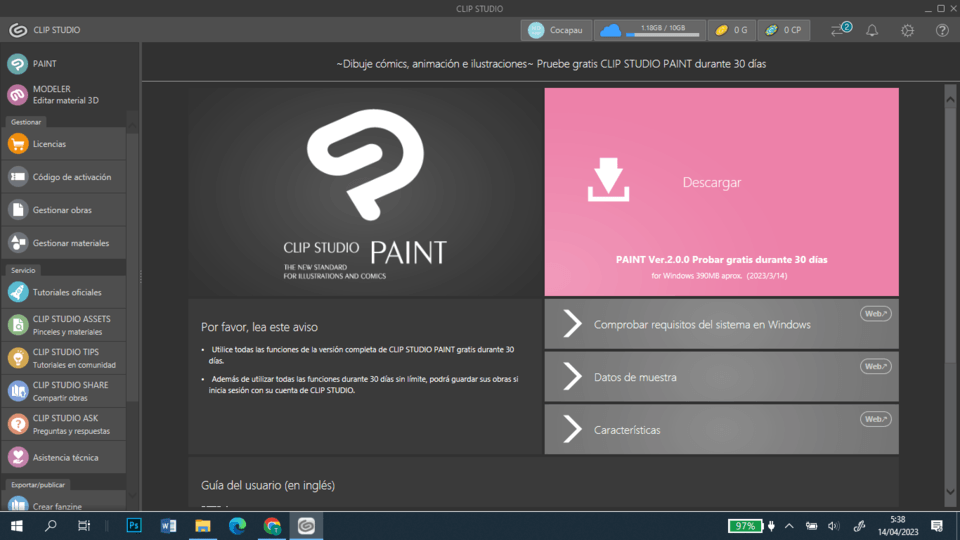Screen dimensions: 960x540
Task: Open Photoshop from taskbar
Action: 133,526
